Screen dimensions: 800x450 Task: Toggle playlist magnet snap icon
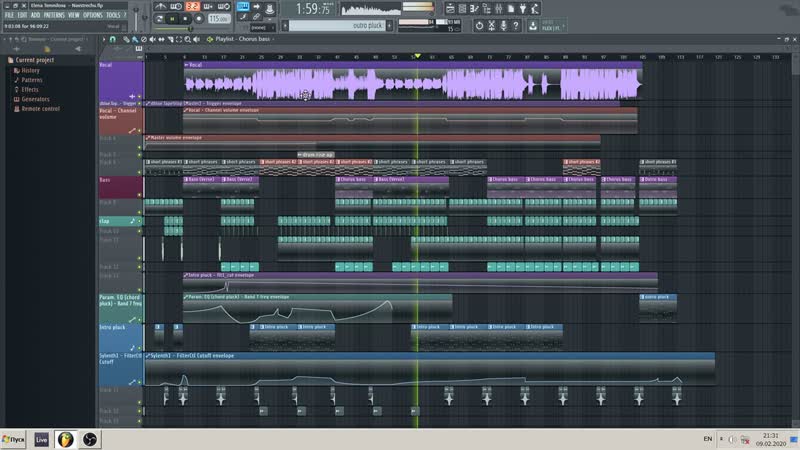(113, 39)
